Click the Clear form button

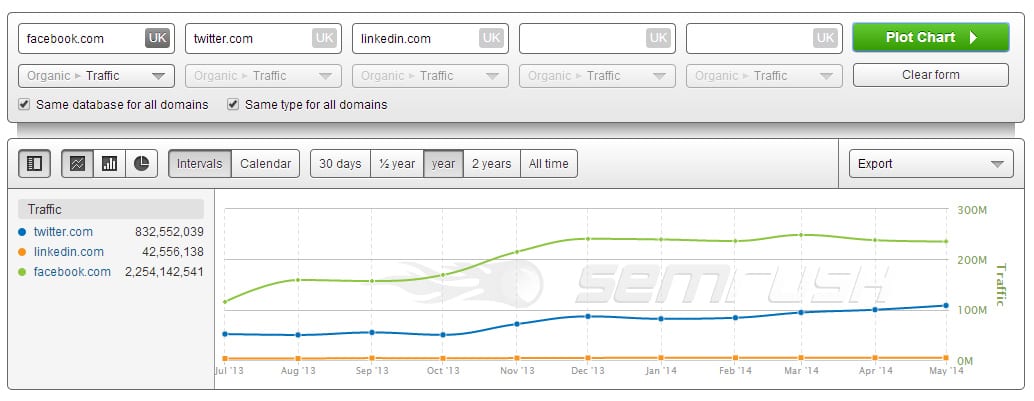(930, 75)
